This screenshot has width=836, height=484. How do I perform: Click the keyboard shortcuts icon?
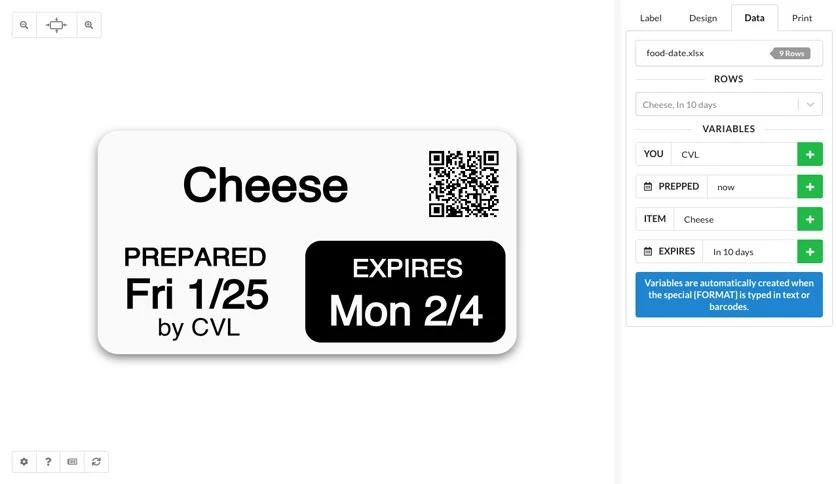pos(72,462)
